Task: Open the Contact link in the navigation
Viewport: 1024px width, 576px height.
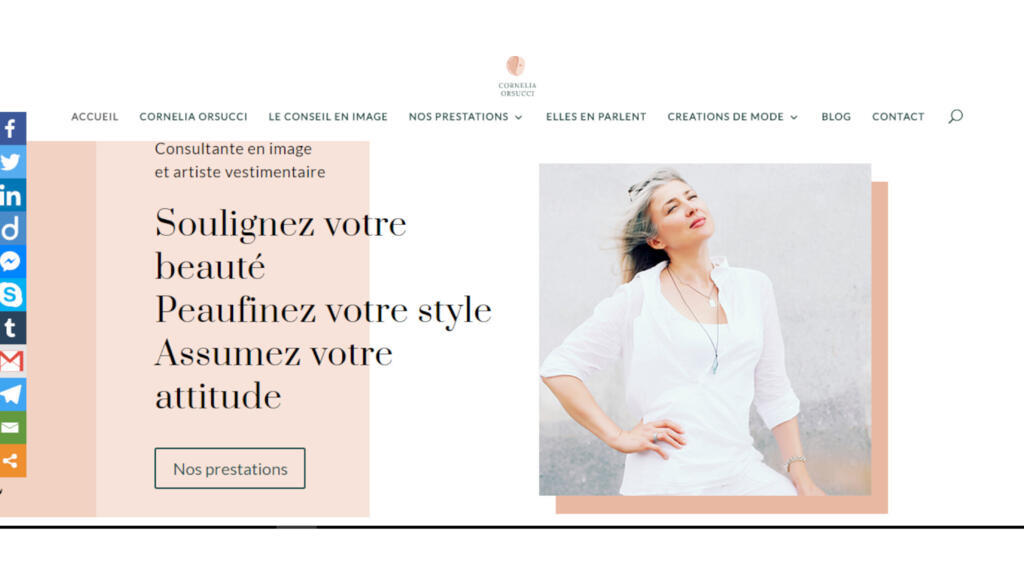Action: tap(898, 117)
